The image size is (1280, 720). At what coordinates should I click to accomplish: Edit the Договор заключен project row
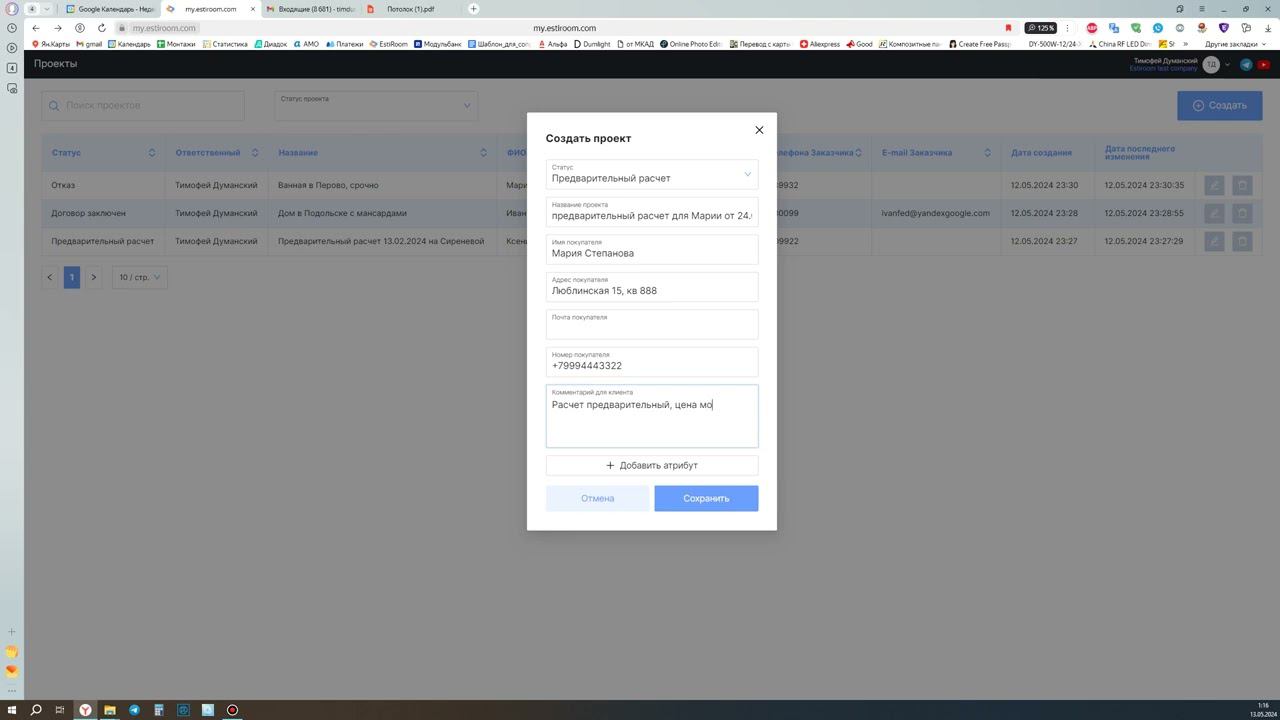tap(1213, 213)
